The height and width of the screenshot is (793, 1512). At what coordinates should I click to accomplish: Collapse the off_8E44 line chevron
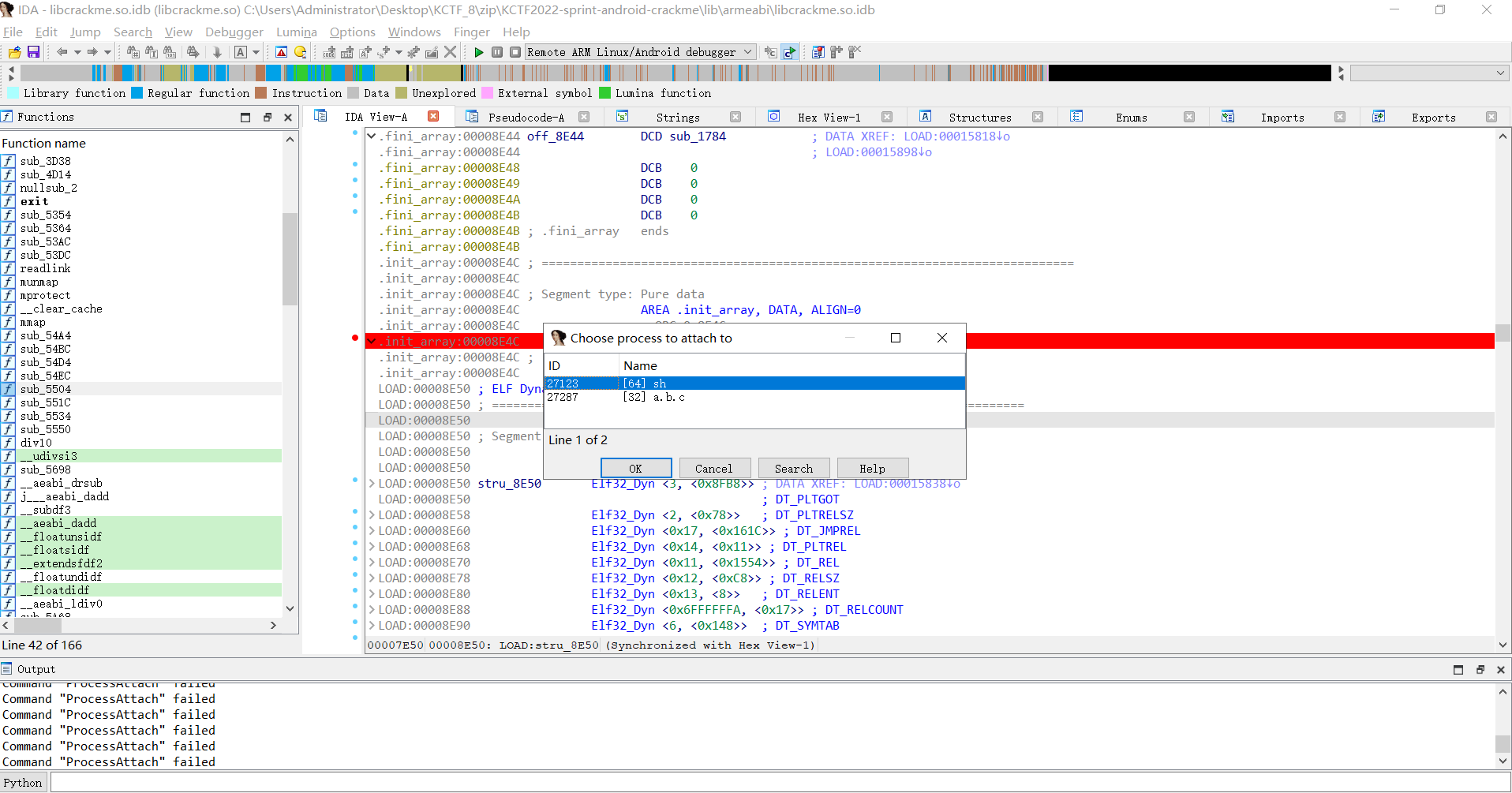(x=372, y=136)
